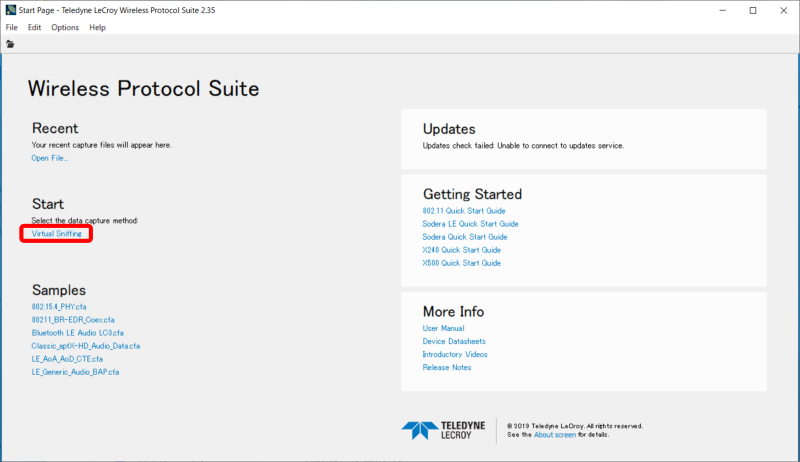Open the Release Notes link

(447, 367)
